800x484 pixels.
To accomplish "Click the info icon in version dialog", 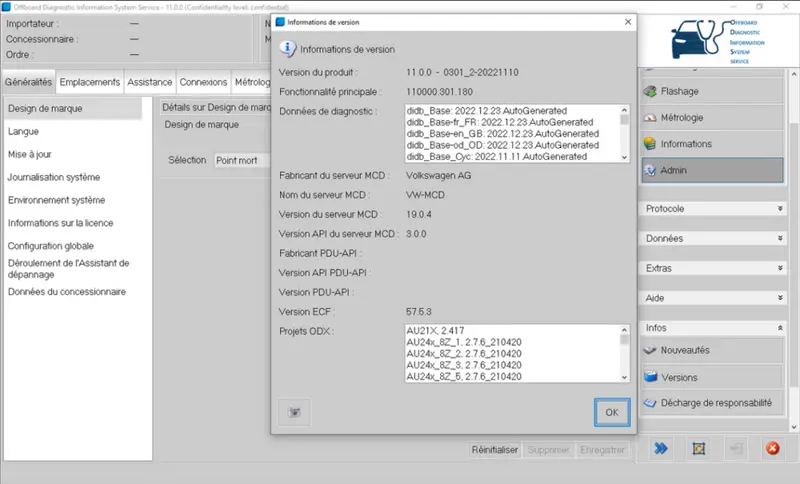I will 287,49.
